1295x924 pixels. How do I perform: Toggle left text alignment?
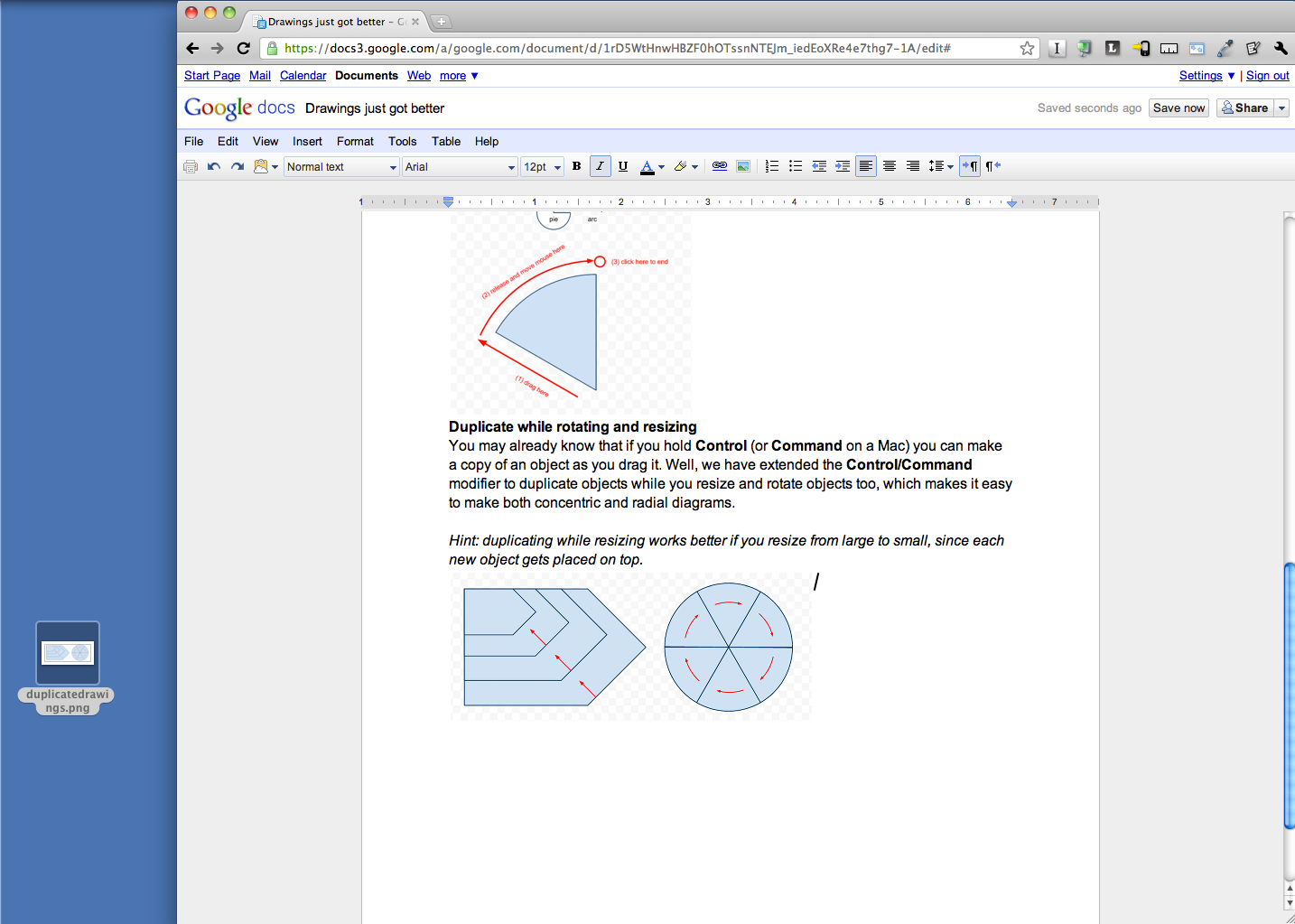pyautogui.click(x=866, y=166)
